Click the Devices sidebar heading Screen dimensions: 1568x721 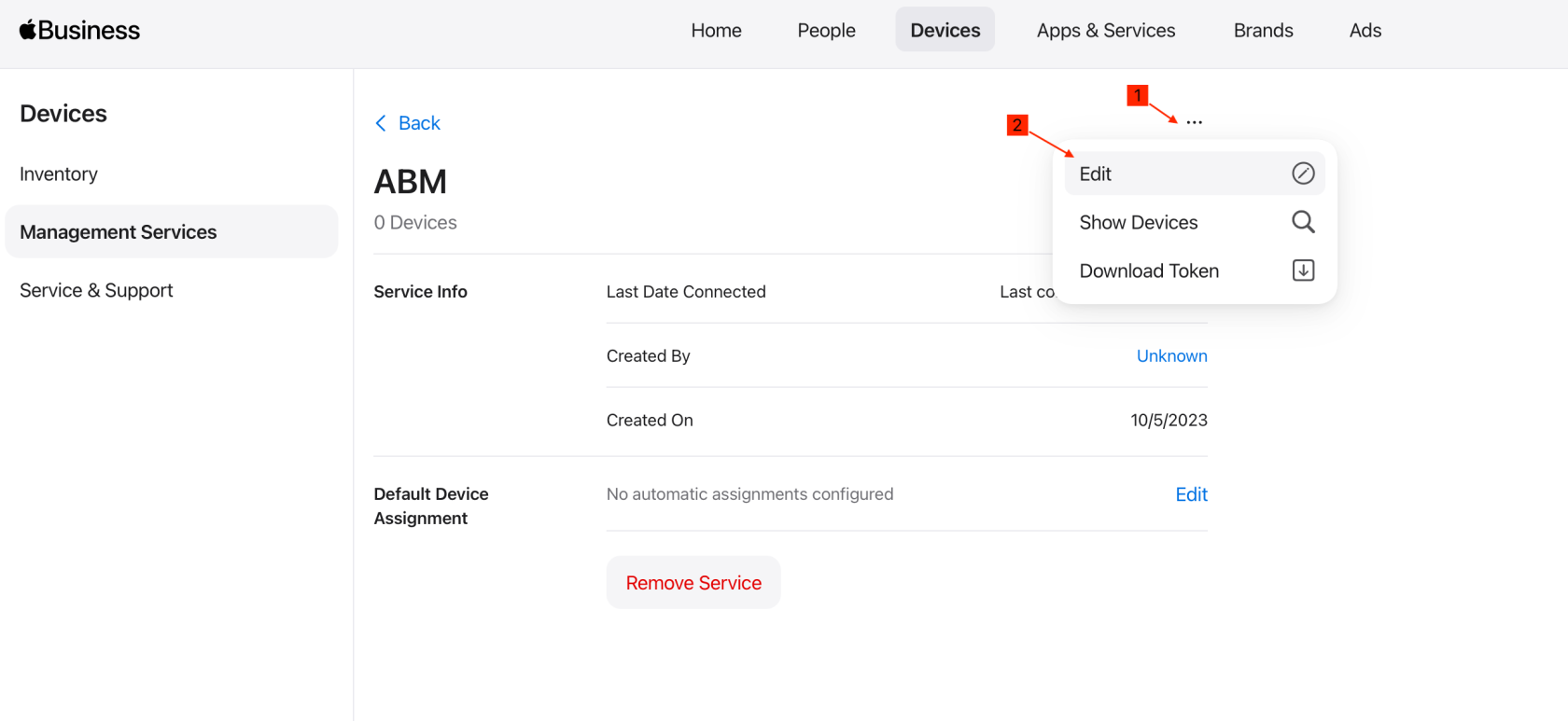pyautogui.click(x=63, y=114)
